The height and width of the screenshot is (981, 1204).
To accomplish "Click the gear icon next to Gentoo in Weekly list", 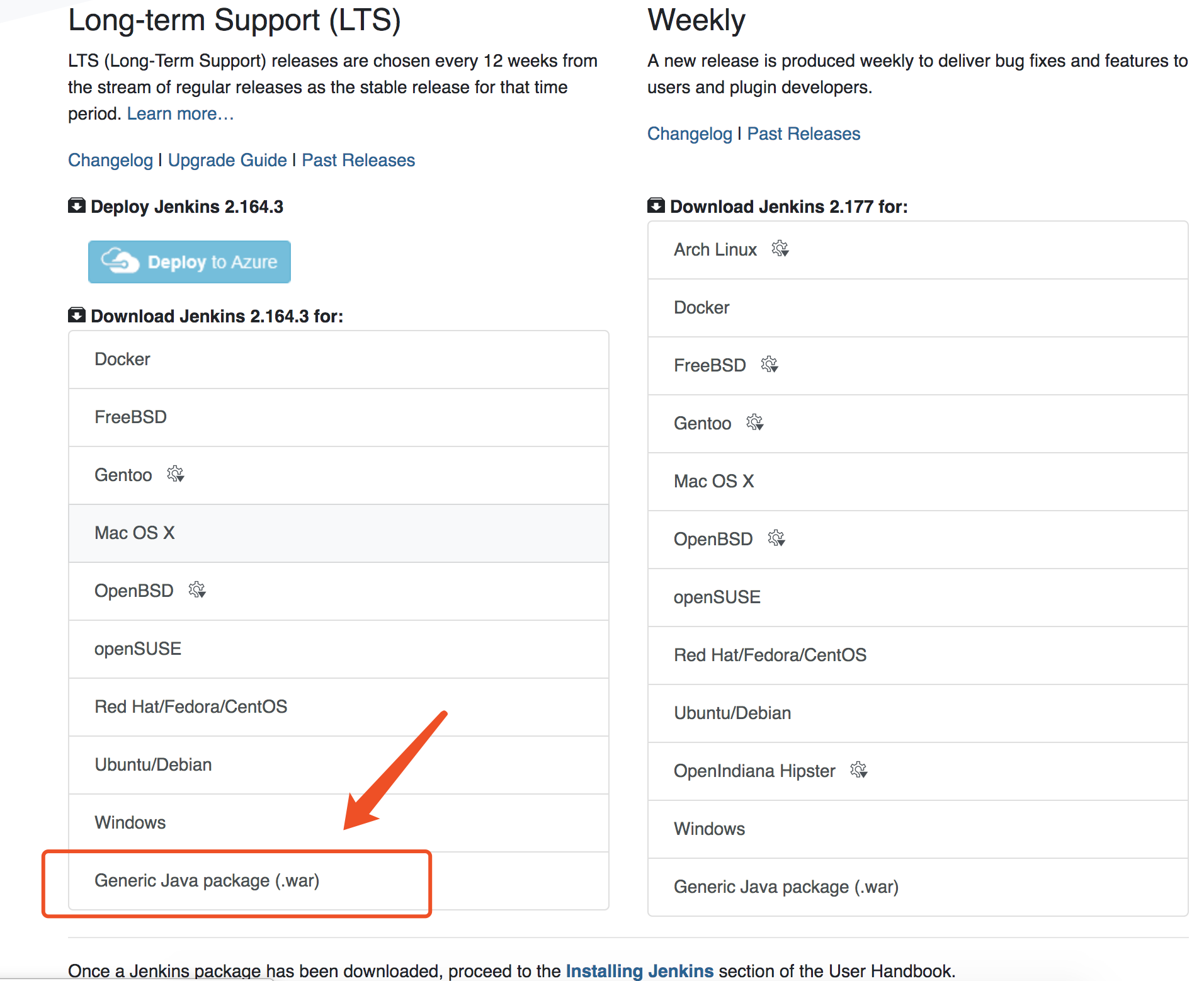I will (754, 422).
